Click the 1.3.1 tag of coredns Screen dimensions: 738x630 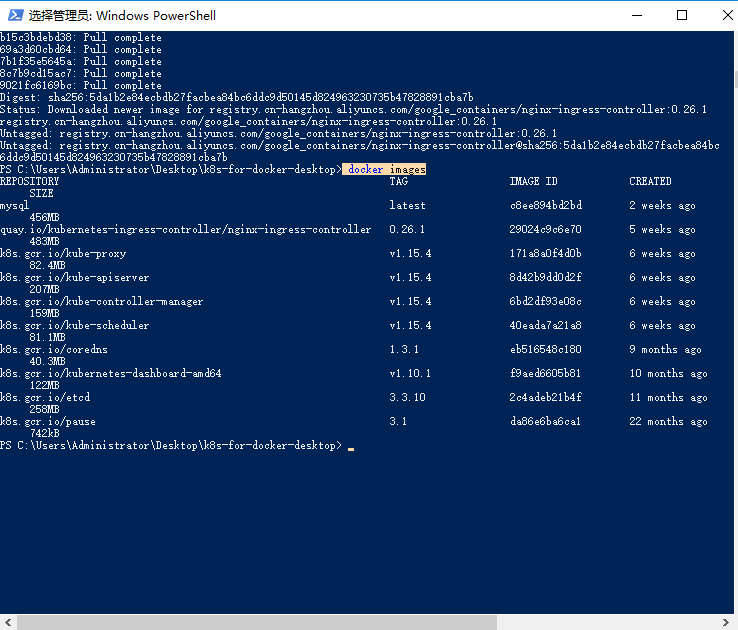tap(404, 350)
